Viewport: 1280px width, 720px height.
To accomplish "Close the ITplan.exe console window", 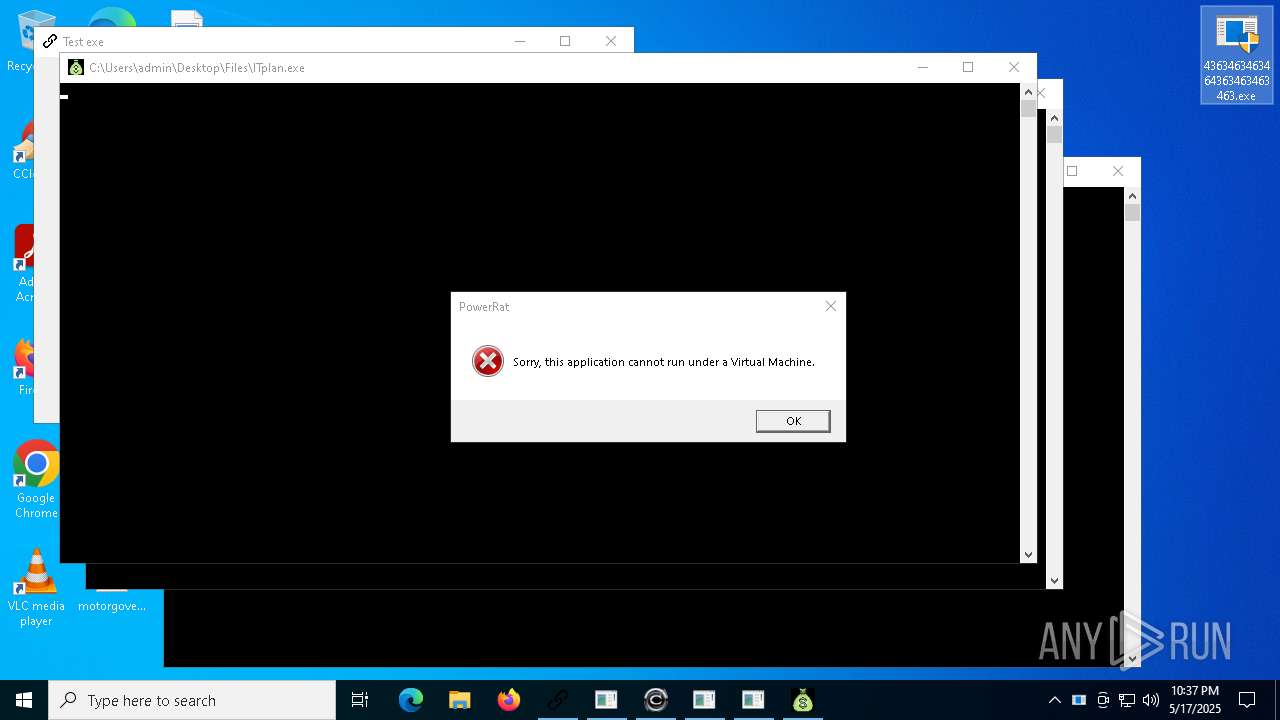I will [1014, 67].
